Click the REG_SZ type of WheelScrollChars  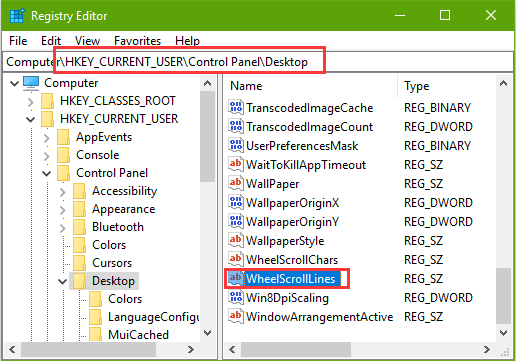tap(423, 260)
